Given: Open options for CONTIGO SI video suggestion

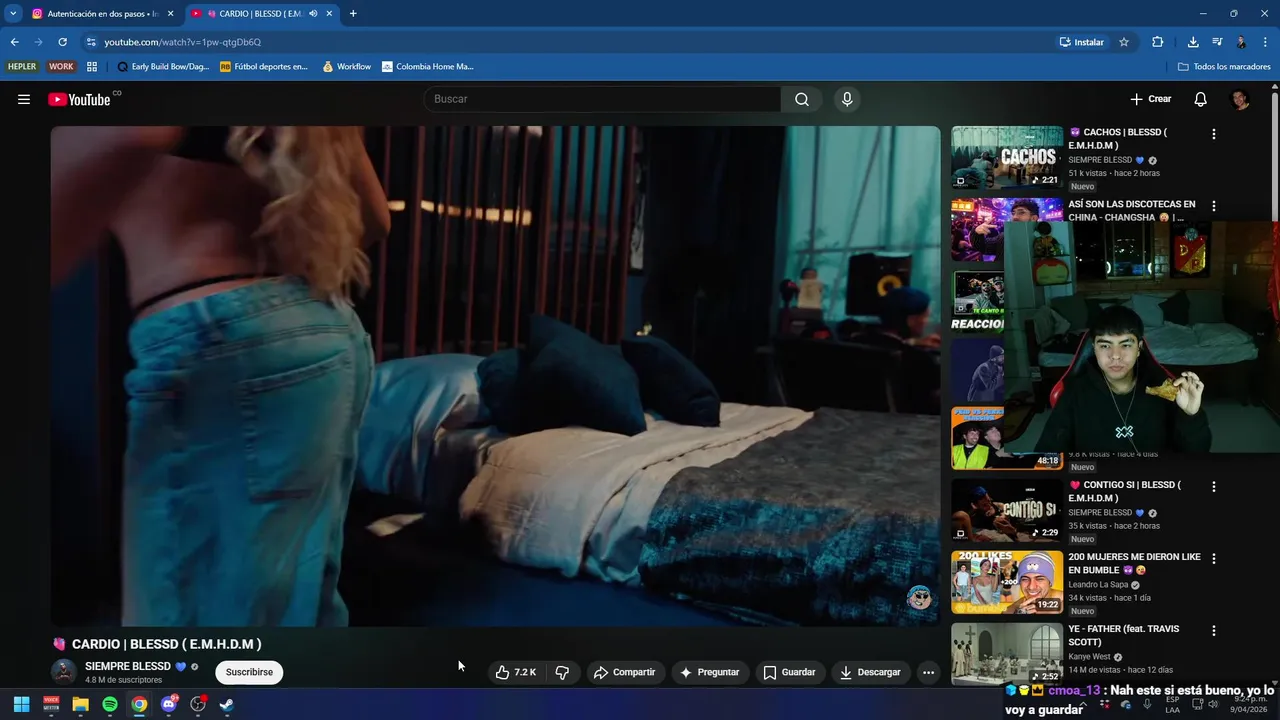Looking at the screenshot, I should 1214,487.
